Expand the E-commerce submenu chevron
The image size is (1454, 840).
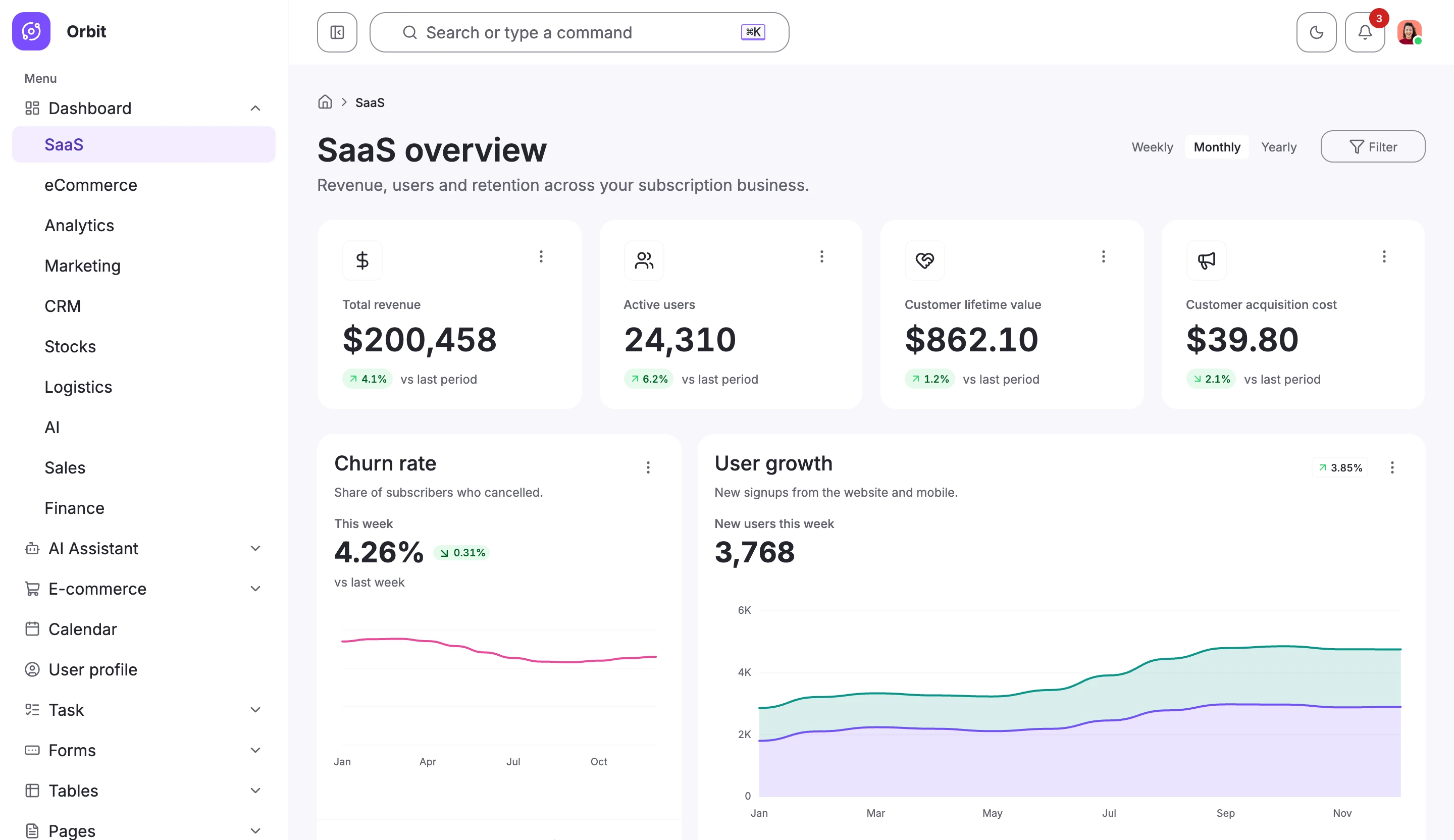(255, 589)
